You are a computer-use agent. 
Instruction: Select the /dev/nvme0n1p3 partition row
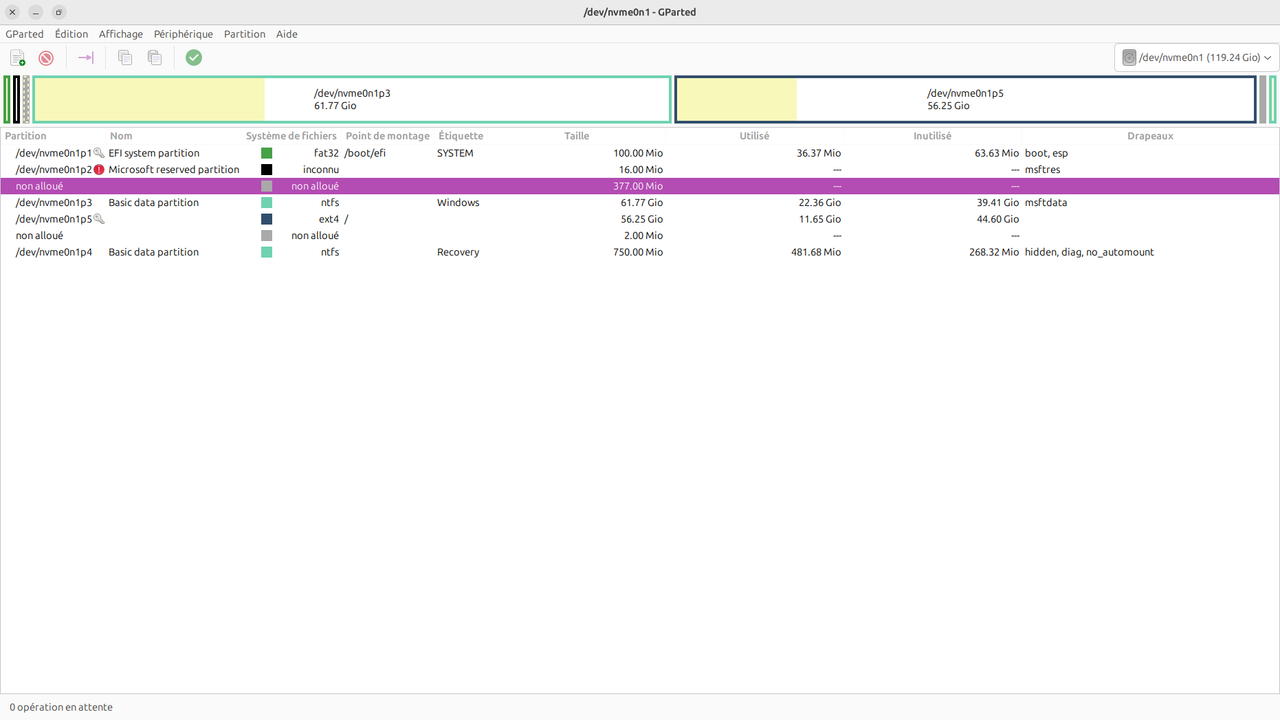click(x=640, y=203)
